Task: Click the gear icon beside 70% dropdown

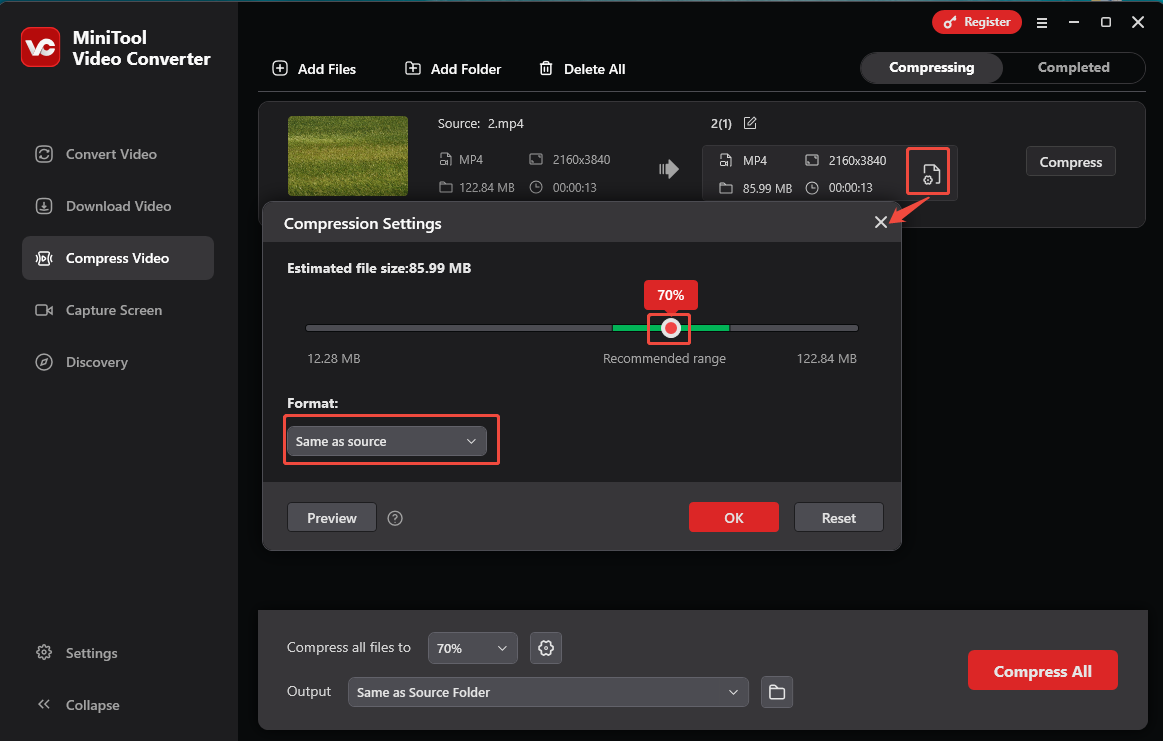Action: pos(546,648)
